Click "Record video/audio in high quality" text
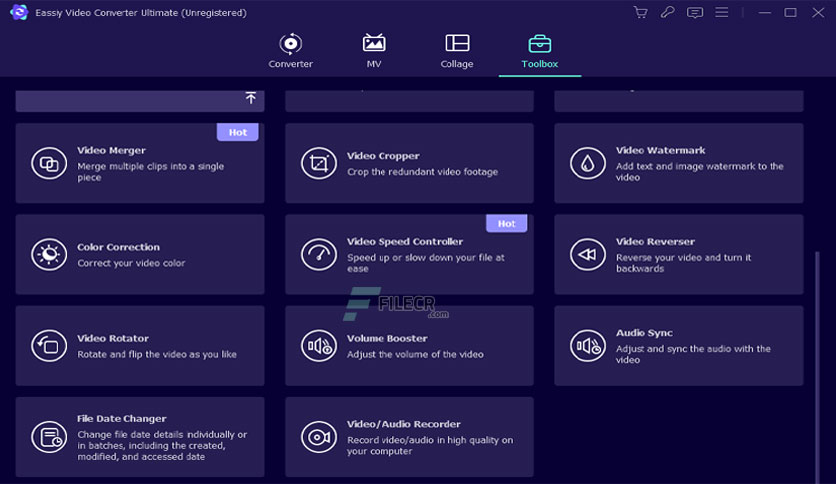This screenshot has height=484, width=836. click(x=430, y=446)
